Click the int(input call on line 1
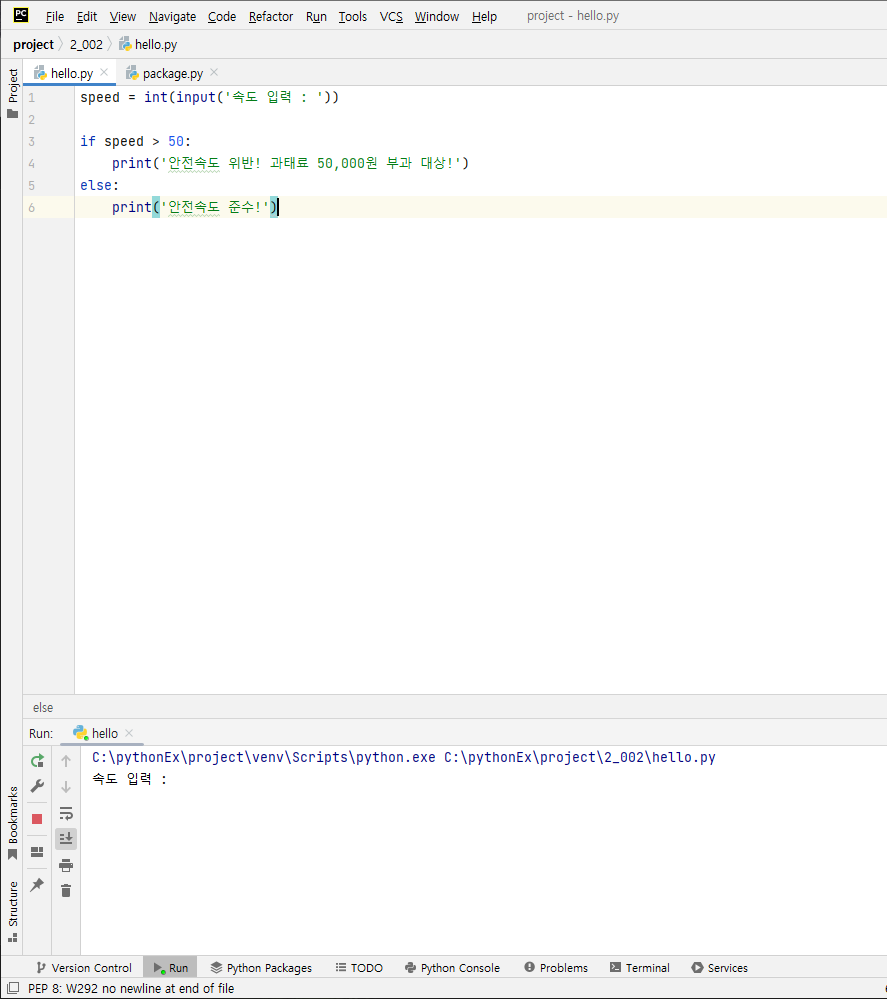The height and width of the screenshot is (999, 887). [x=180, y=97]
